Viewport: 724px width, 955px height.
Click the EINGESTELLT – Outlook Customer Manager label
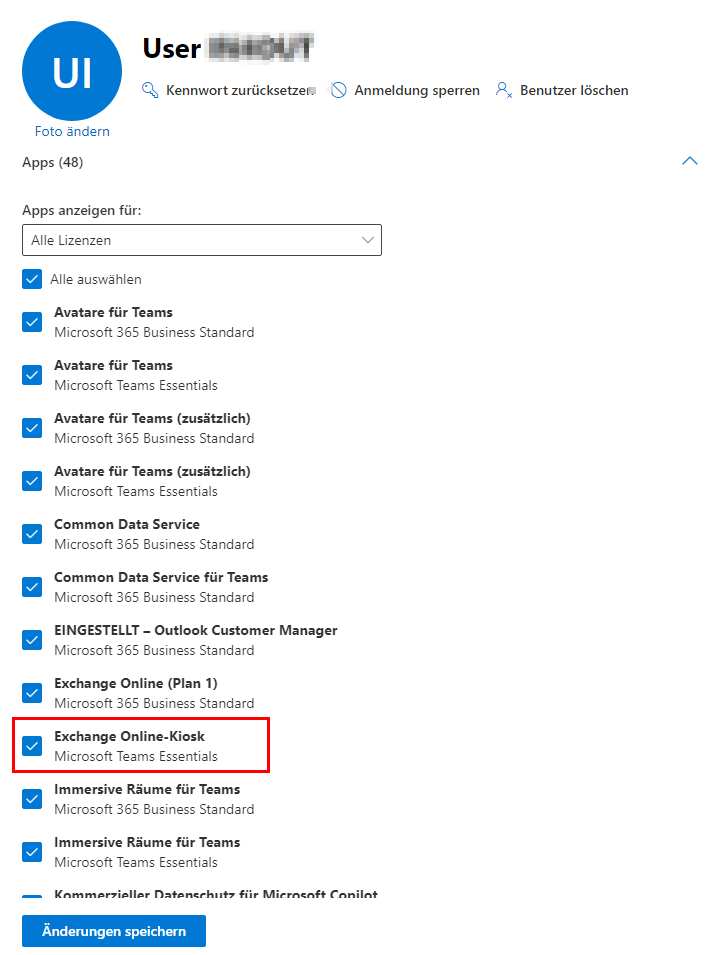pyautogui.click(x=195, y=630)
